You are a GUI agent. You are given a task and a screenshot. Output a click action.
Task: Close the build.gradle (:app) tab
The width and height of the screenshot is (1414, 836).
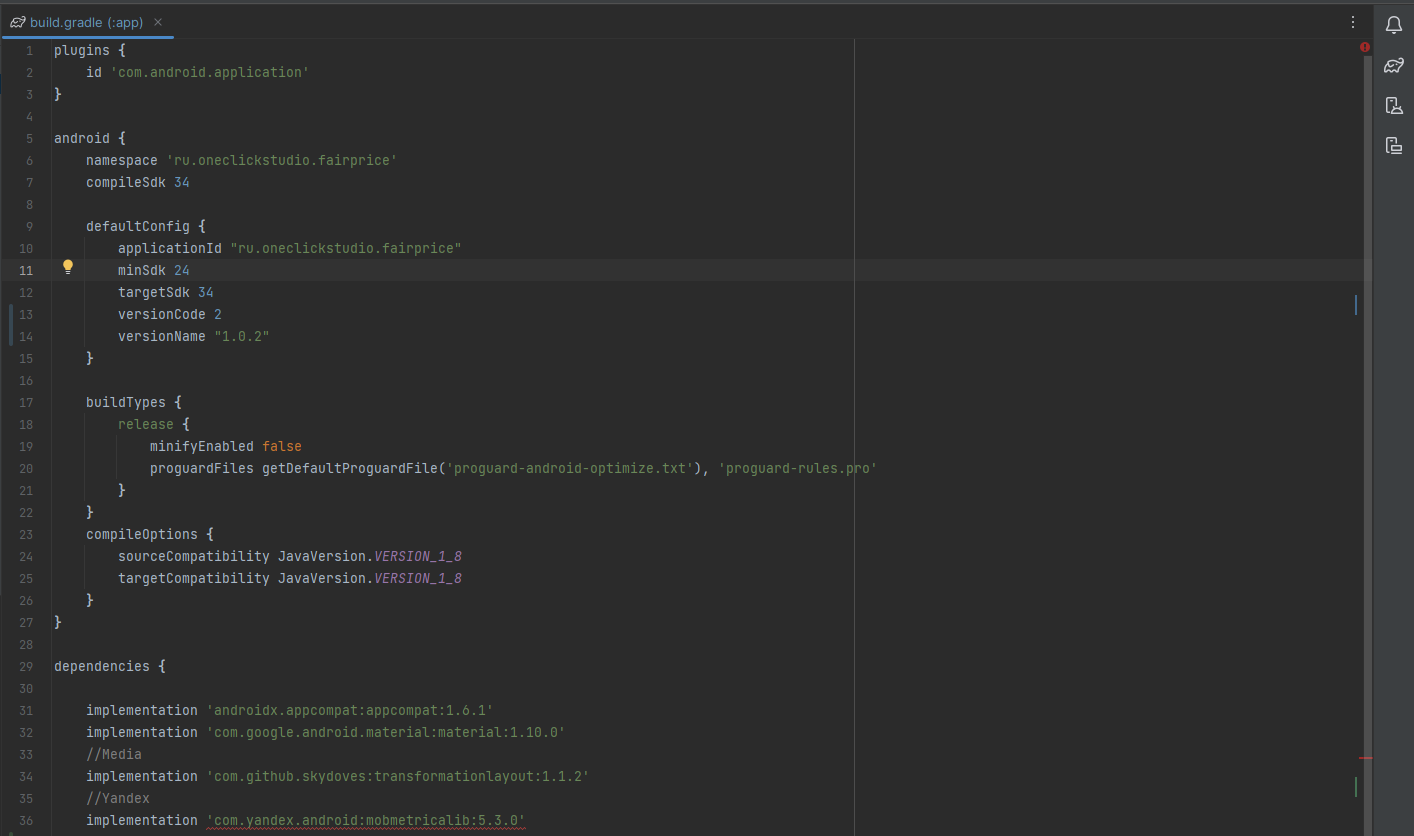158,22
